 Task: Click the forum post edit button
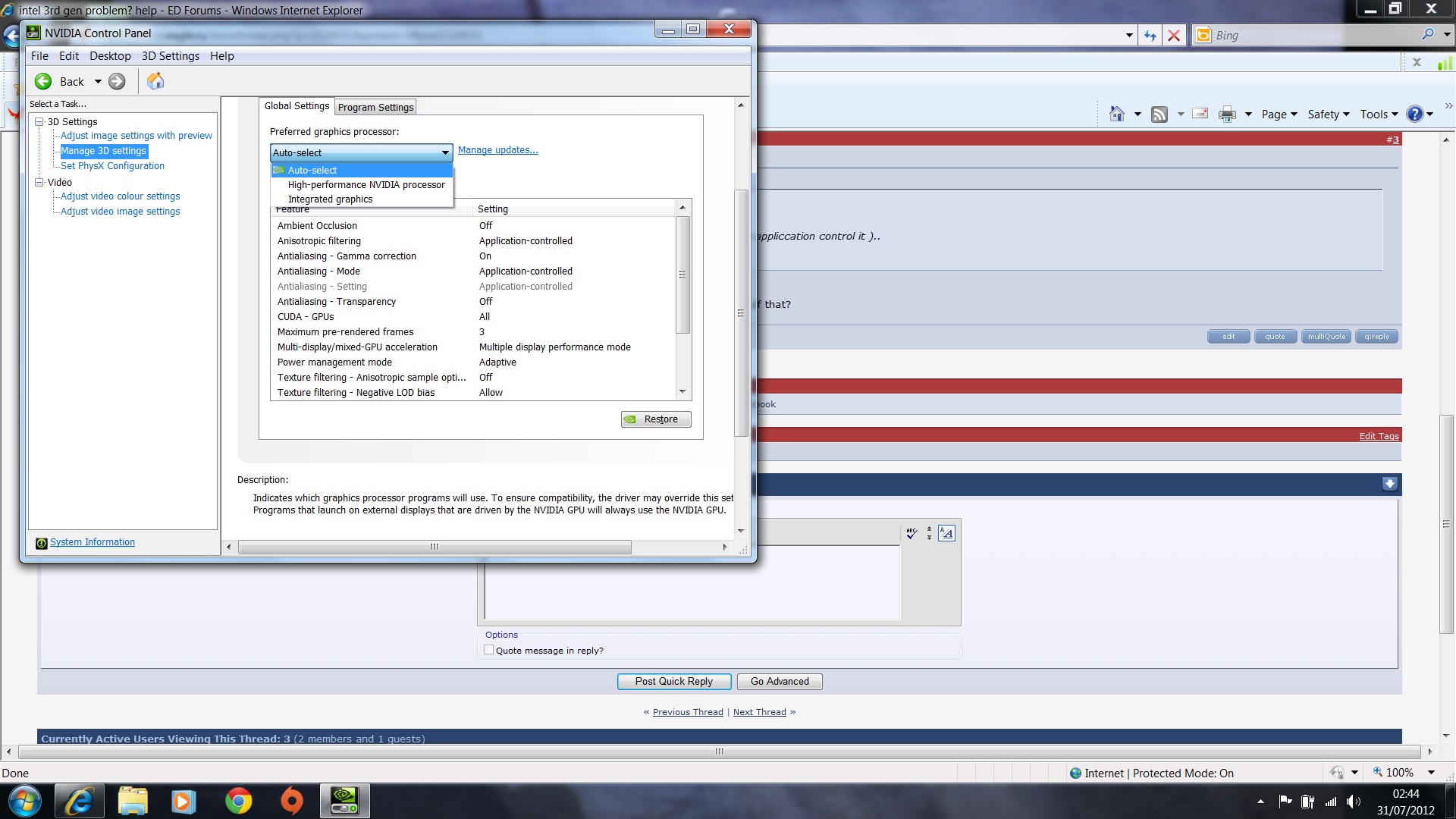point(1228,337)
